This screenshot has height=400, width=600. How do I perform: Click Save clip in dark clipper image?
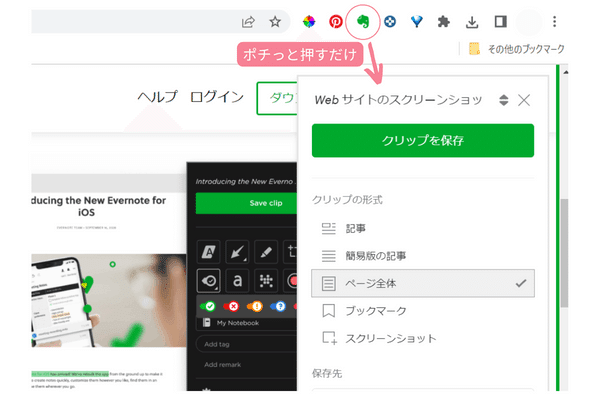pyautogui.click(x=246, y=203)
